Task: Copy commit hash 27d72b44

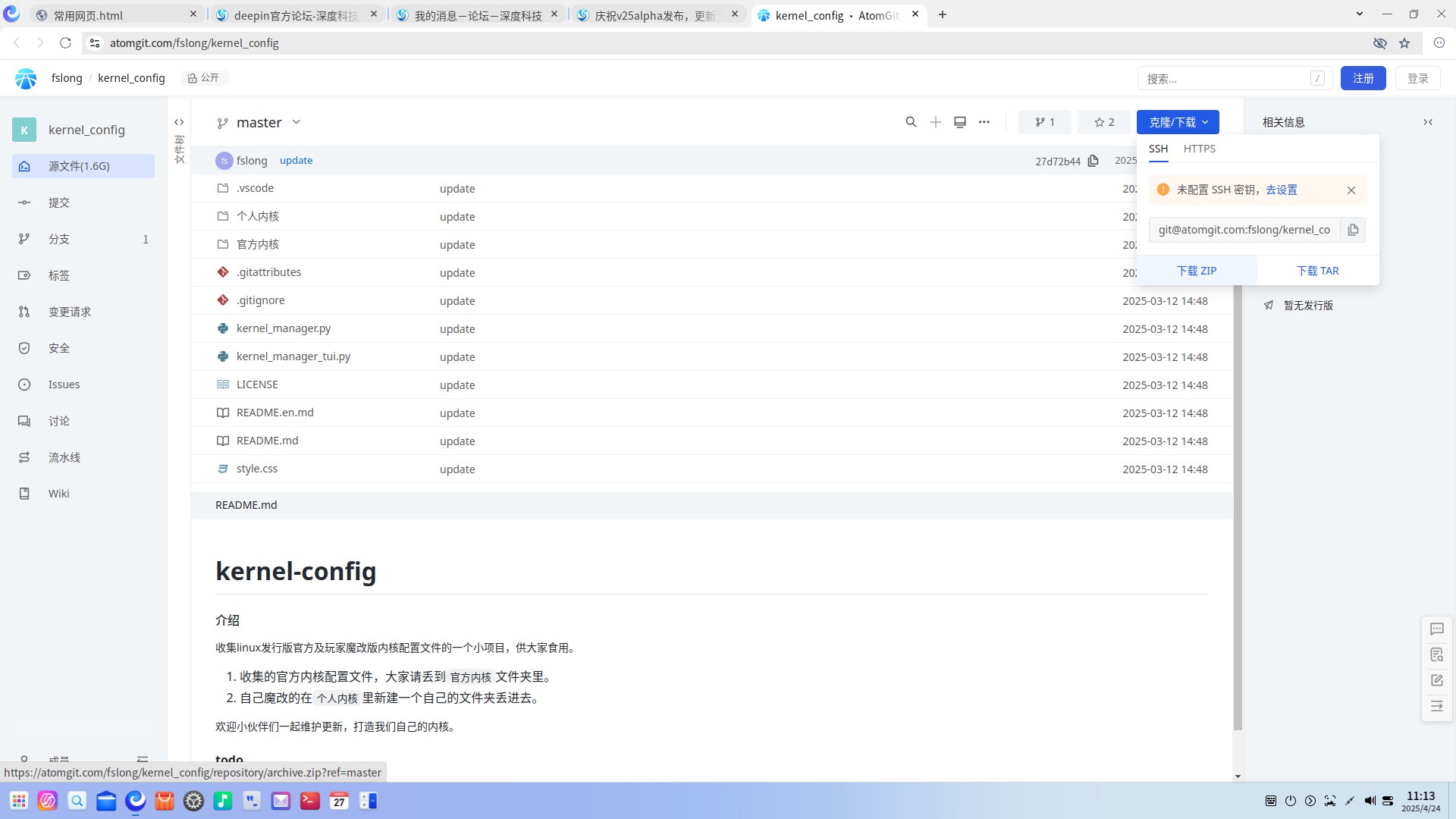Action: point(1093,161)
